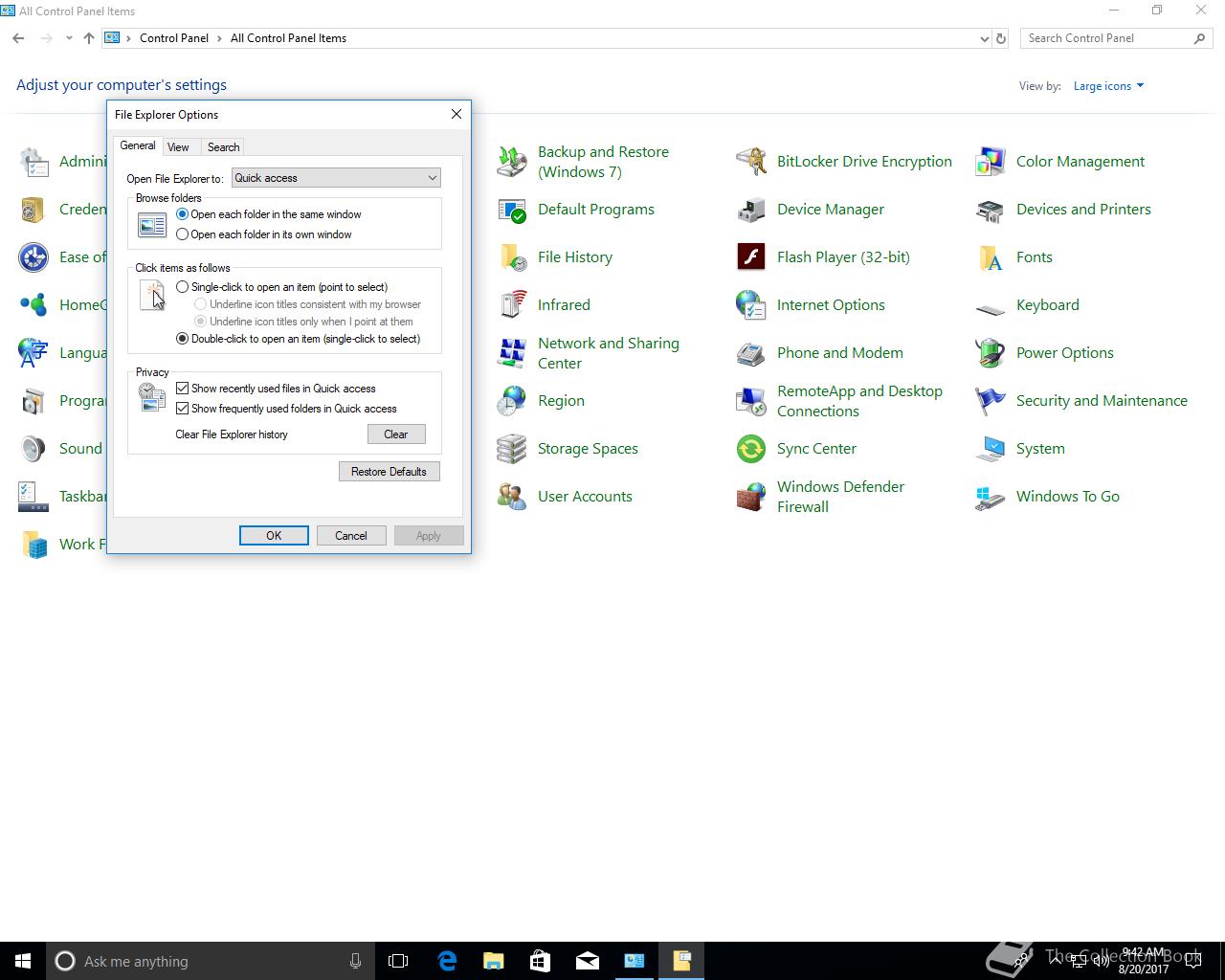The image size is (1225, 980).
Task: Expand Open File Explorer to dropdown
Action: 336,178
